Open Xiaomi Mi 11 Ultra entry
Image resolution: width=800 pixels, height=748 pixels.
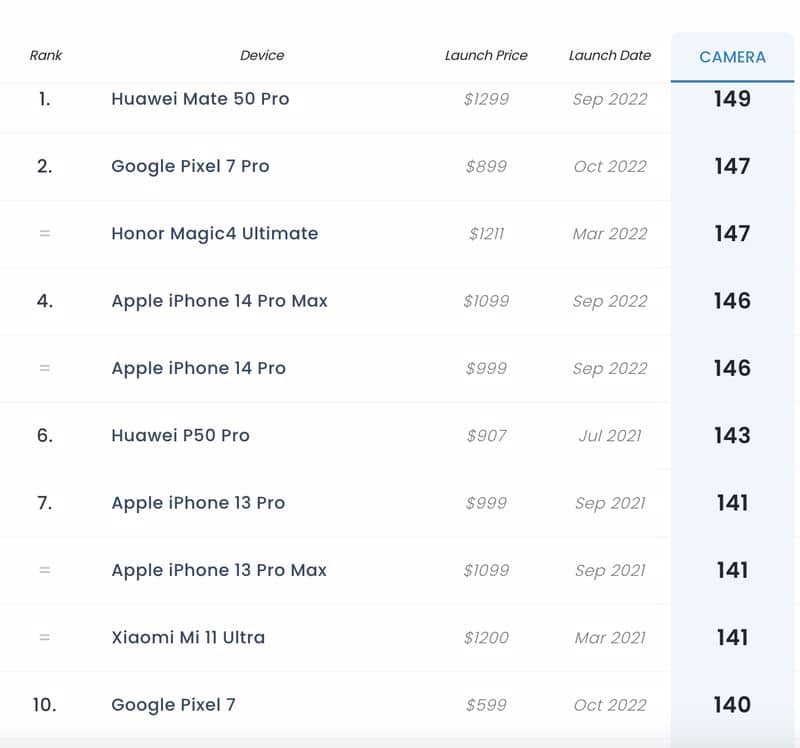coord(188,637)
